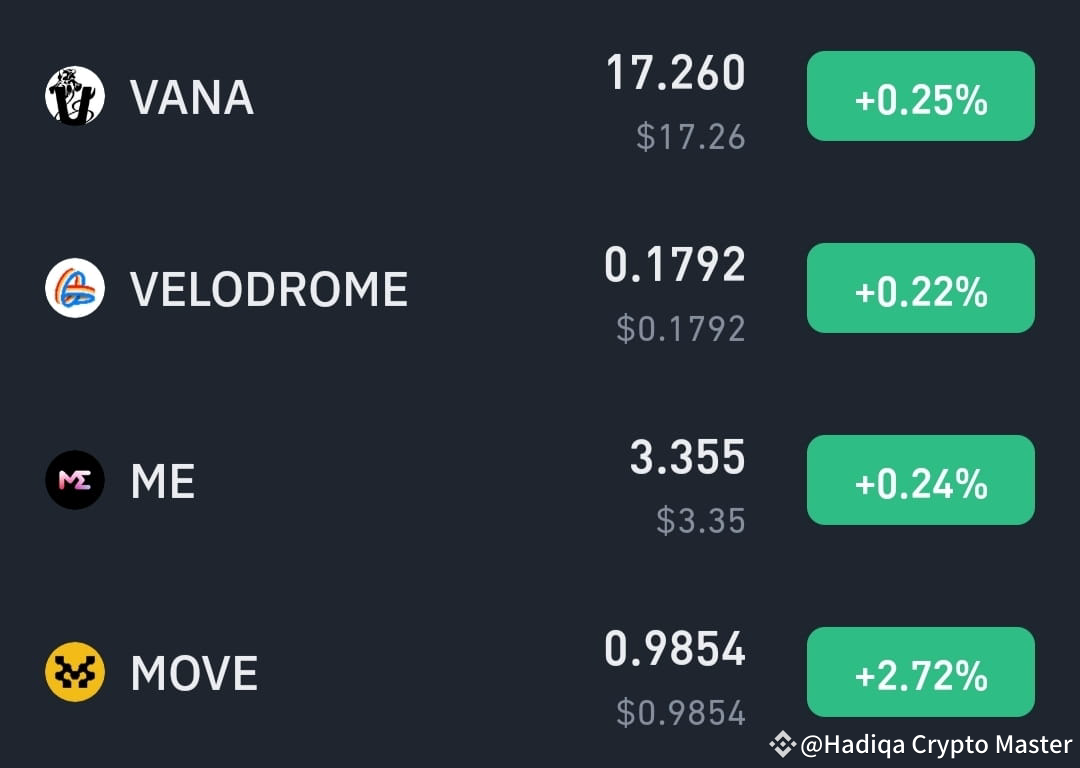Select the VANA price 17.260
This screenshot has height=768, width=1080.
676,73
